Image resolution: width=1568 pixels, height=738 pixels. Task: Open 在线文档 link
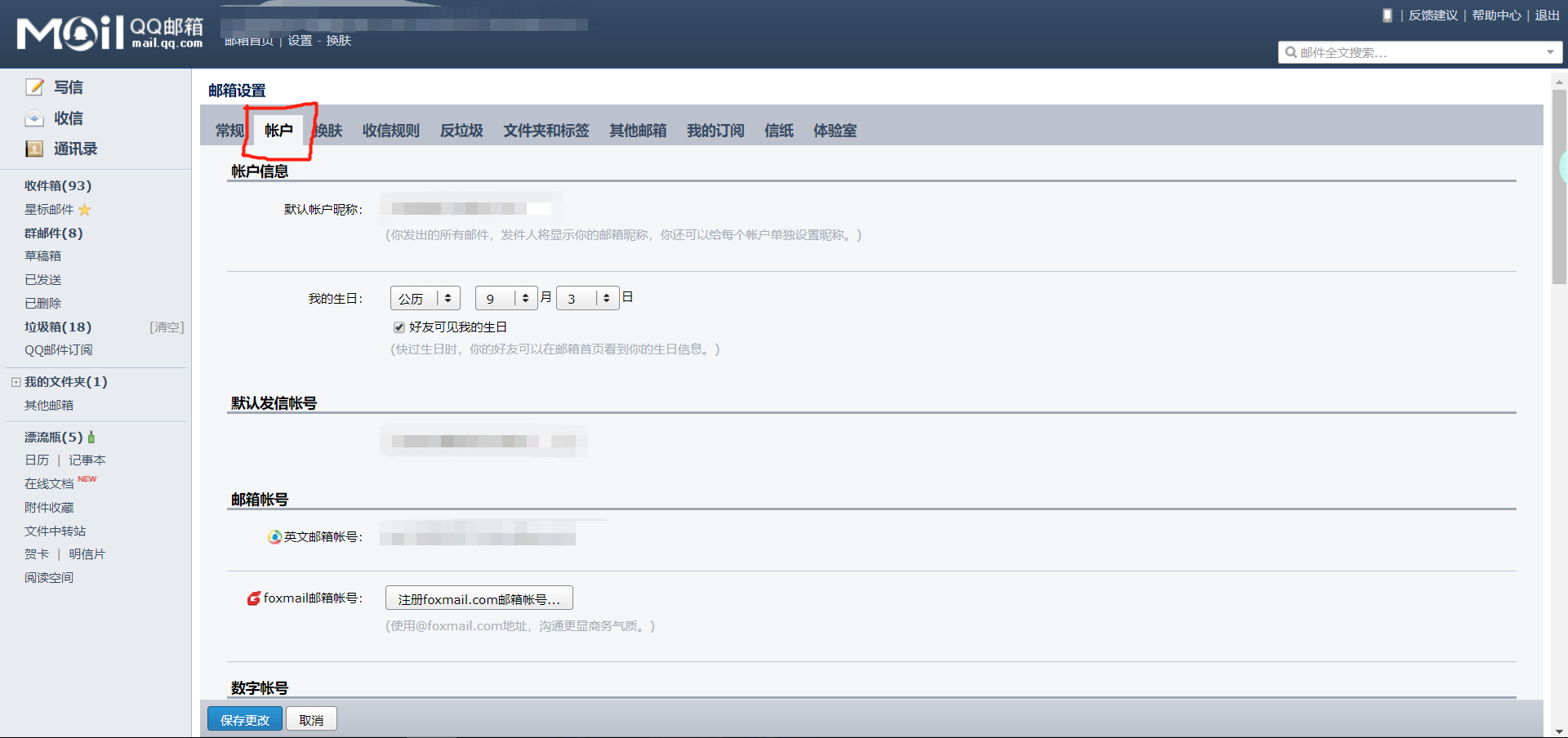coord(49,484)
